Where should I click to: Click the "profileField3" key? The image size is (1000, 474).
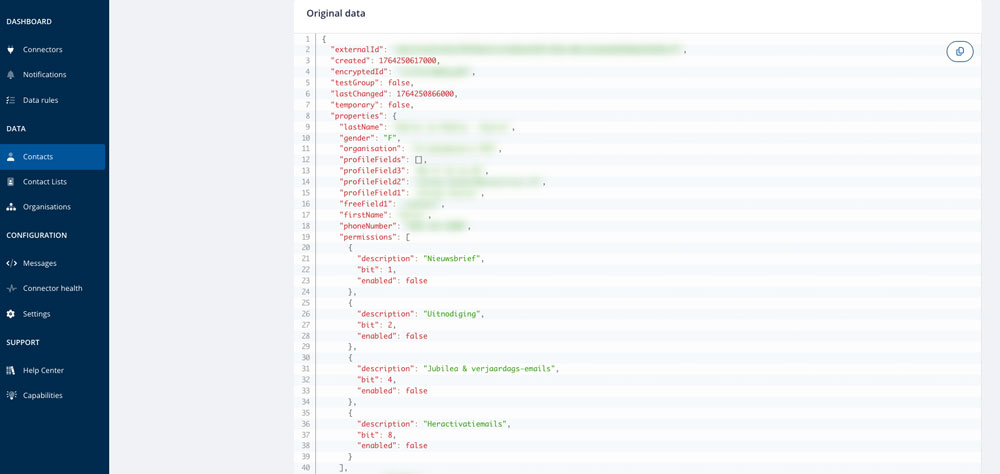pyautogui.click(x=374, y=171)
